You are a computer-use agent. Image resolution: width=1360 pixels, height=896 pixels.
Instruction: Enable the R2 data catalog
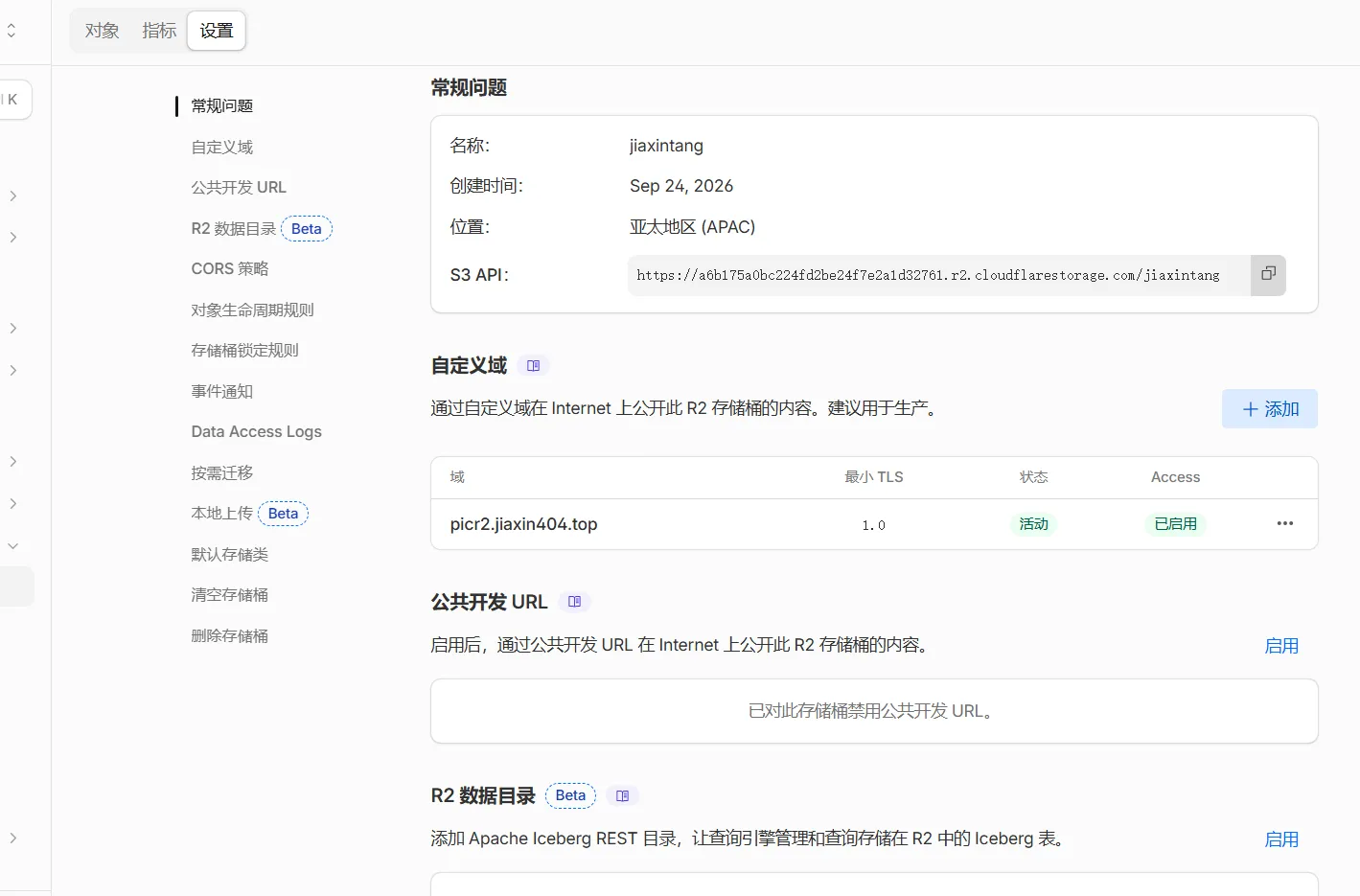pos(1281,839)
